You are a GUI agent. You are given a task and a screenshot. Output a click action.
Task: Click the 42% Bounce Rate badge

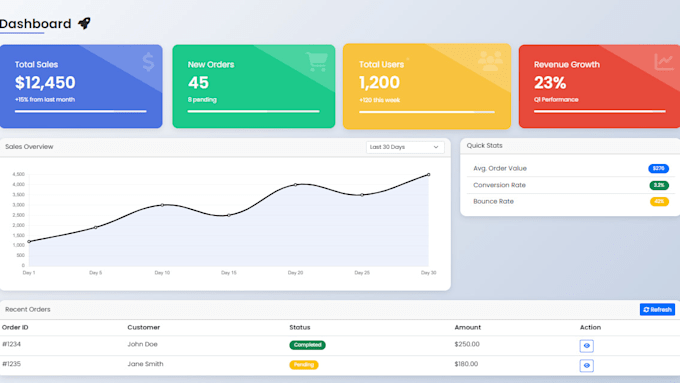point(659,201)
